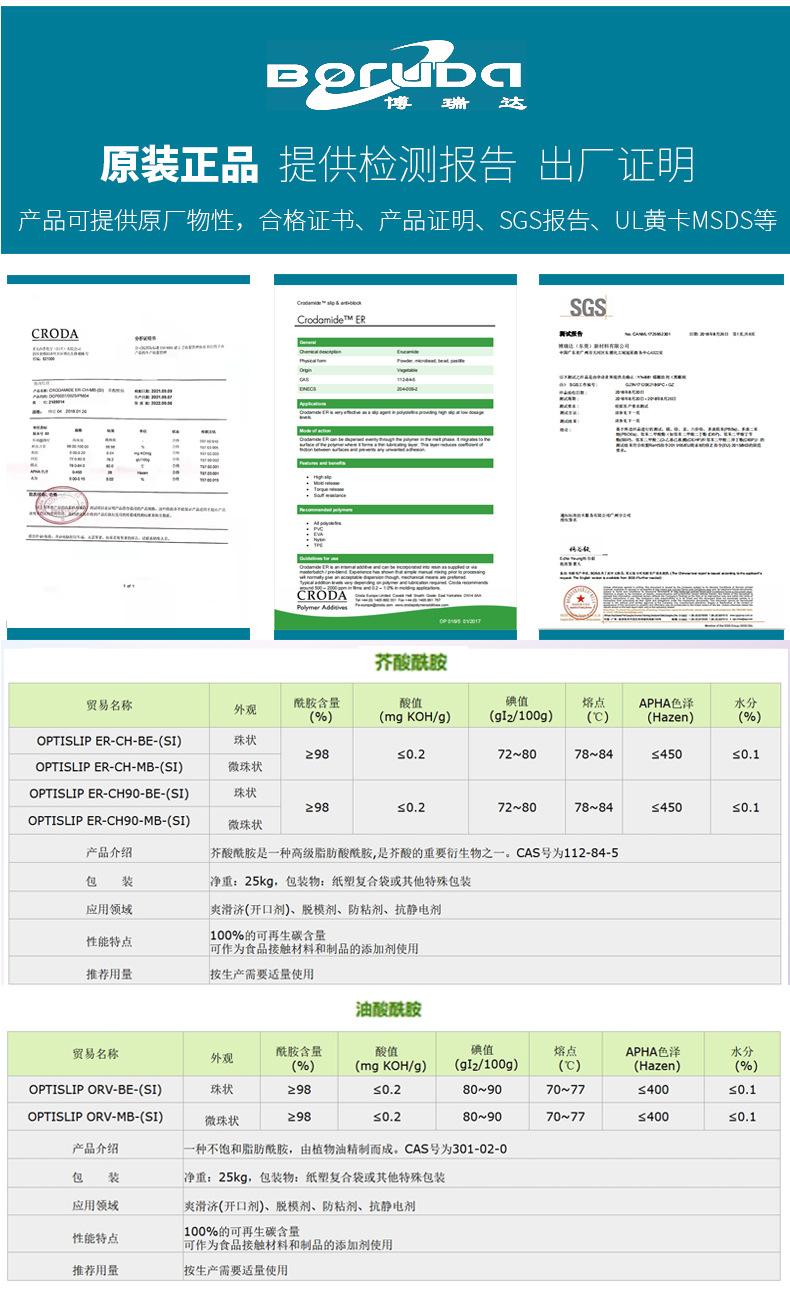790x1305 pixels.
Task: Click 包装 label in 油酸酰胺 table
Action: click(95, 1177)
